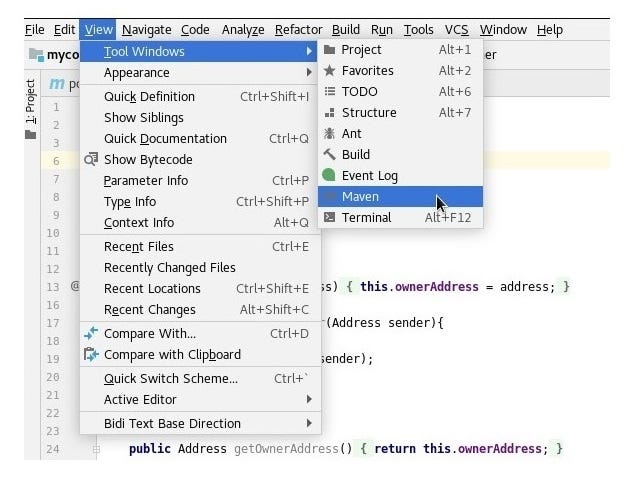
Task: Open the File menu
Action: 35,30
